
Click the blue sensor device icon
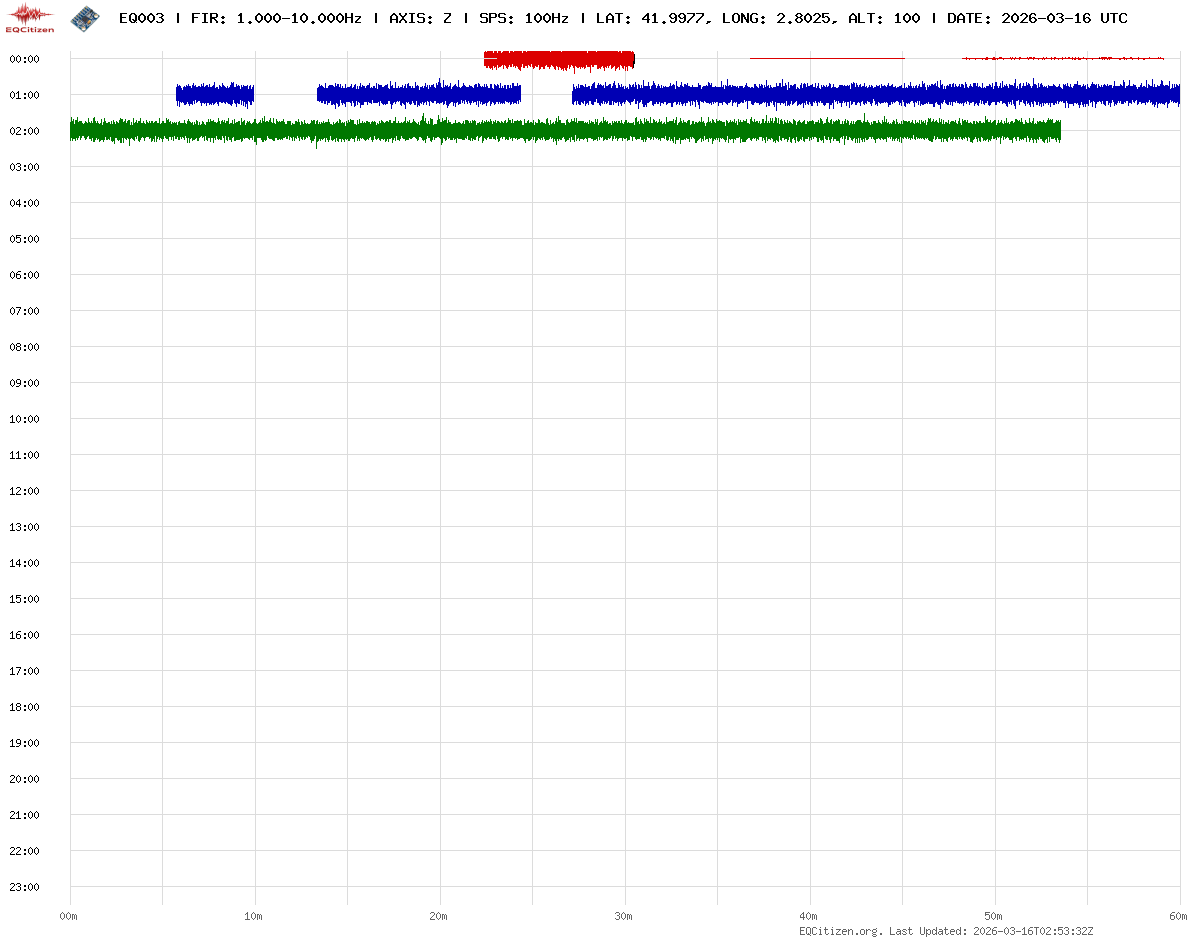(x=85, y=18)
